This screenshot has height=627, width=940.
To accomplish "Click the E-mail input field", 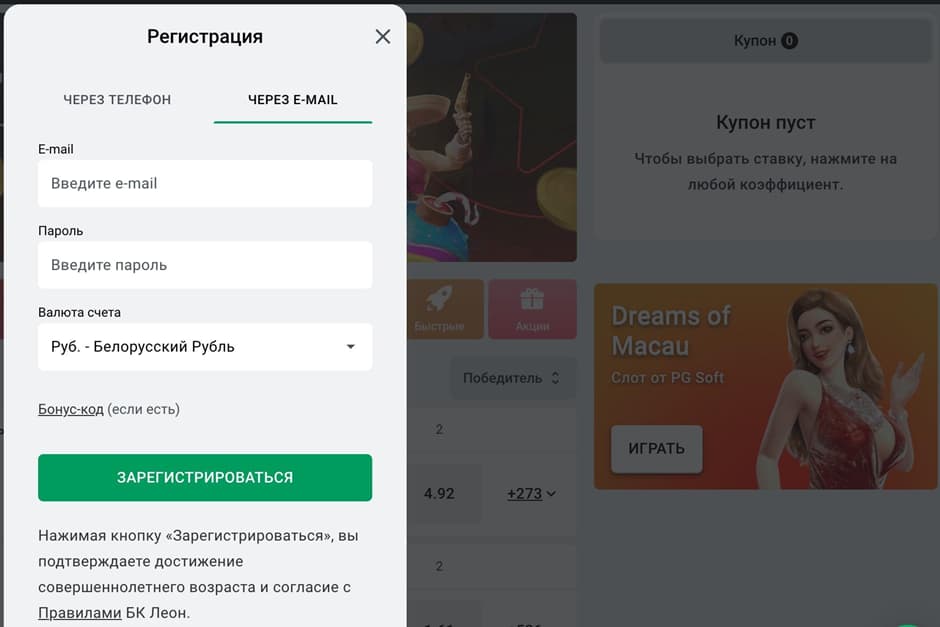I will pos(204,183).
